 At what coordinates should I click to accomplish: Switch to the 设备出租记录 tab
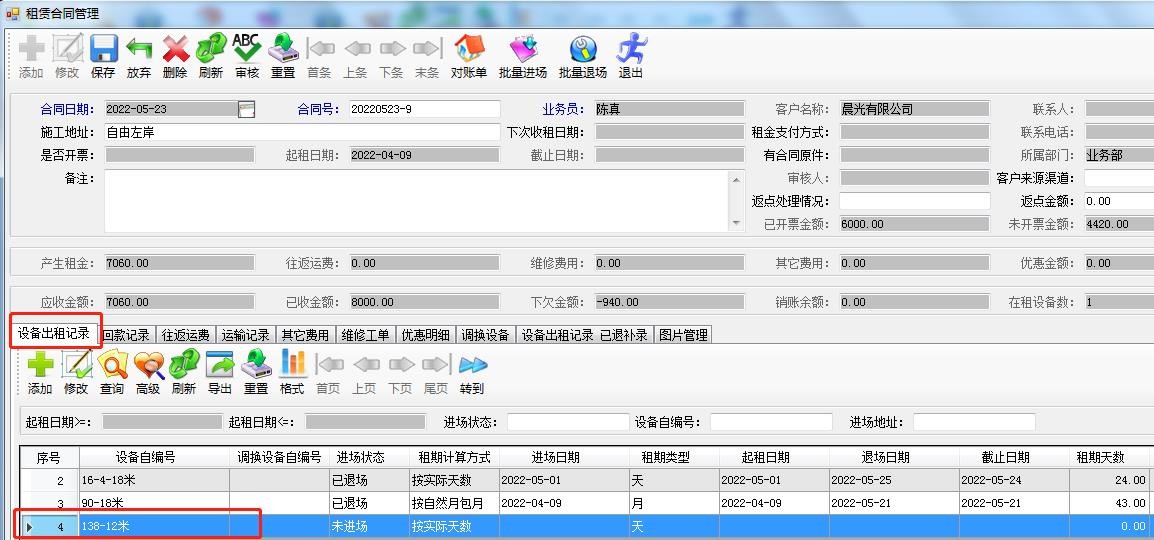(x=54, y=333)
